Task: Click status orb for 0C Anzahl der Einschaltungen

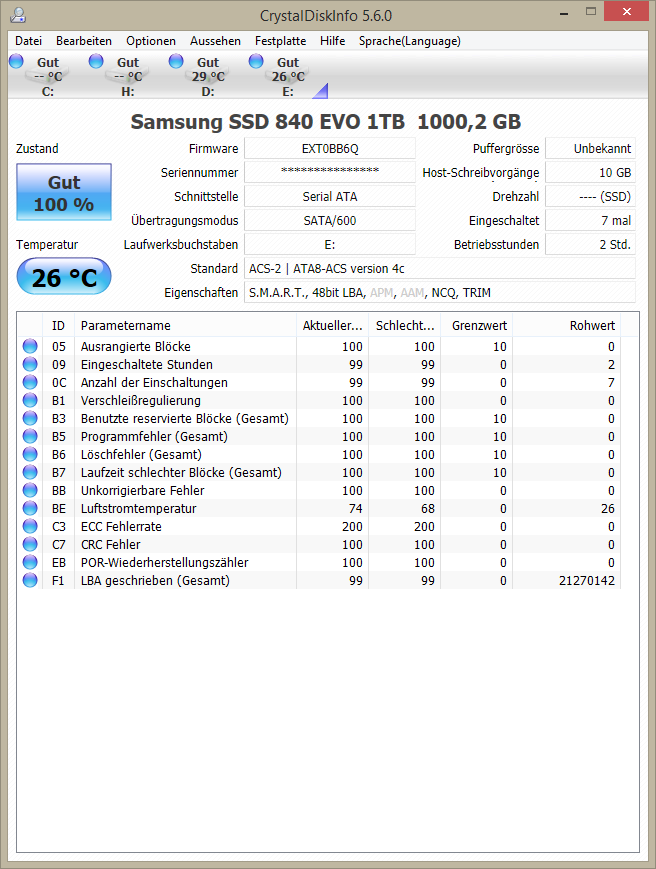Action: pos(30,382)
